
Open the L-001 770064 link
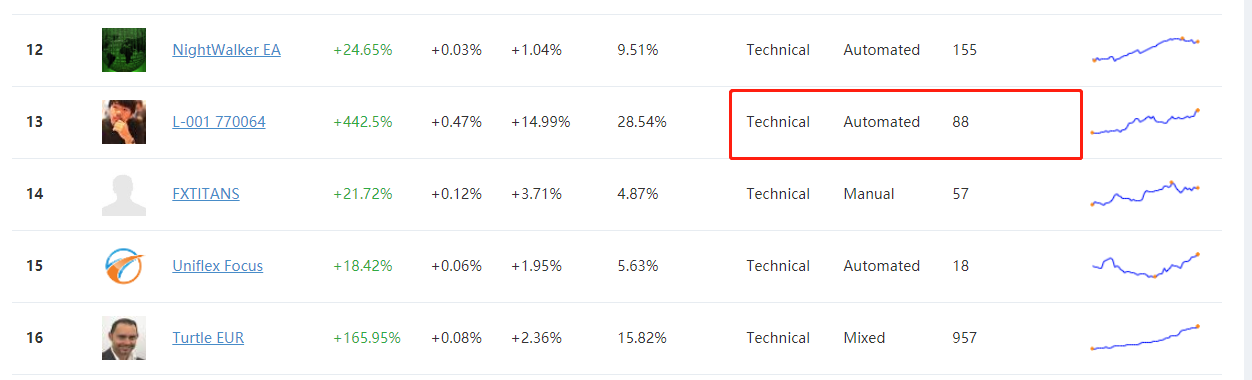click(219, 122)
